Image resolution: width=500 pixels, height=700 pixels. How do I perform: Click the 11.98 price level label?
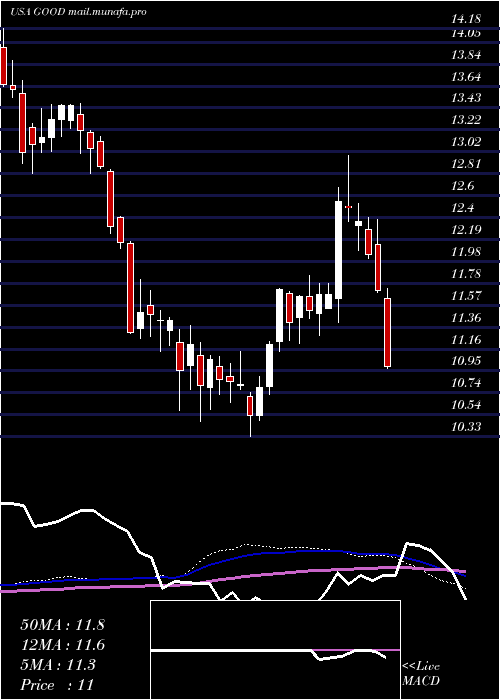tap(466, 252)
